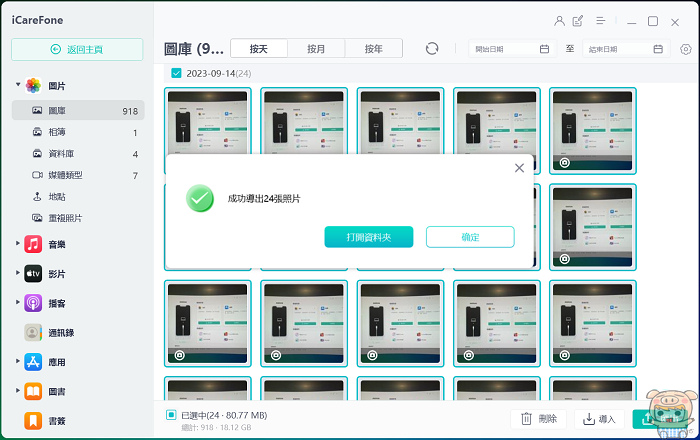
Task: Select last photo thumbnail in top row
Action: [x=592, y=131]
